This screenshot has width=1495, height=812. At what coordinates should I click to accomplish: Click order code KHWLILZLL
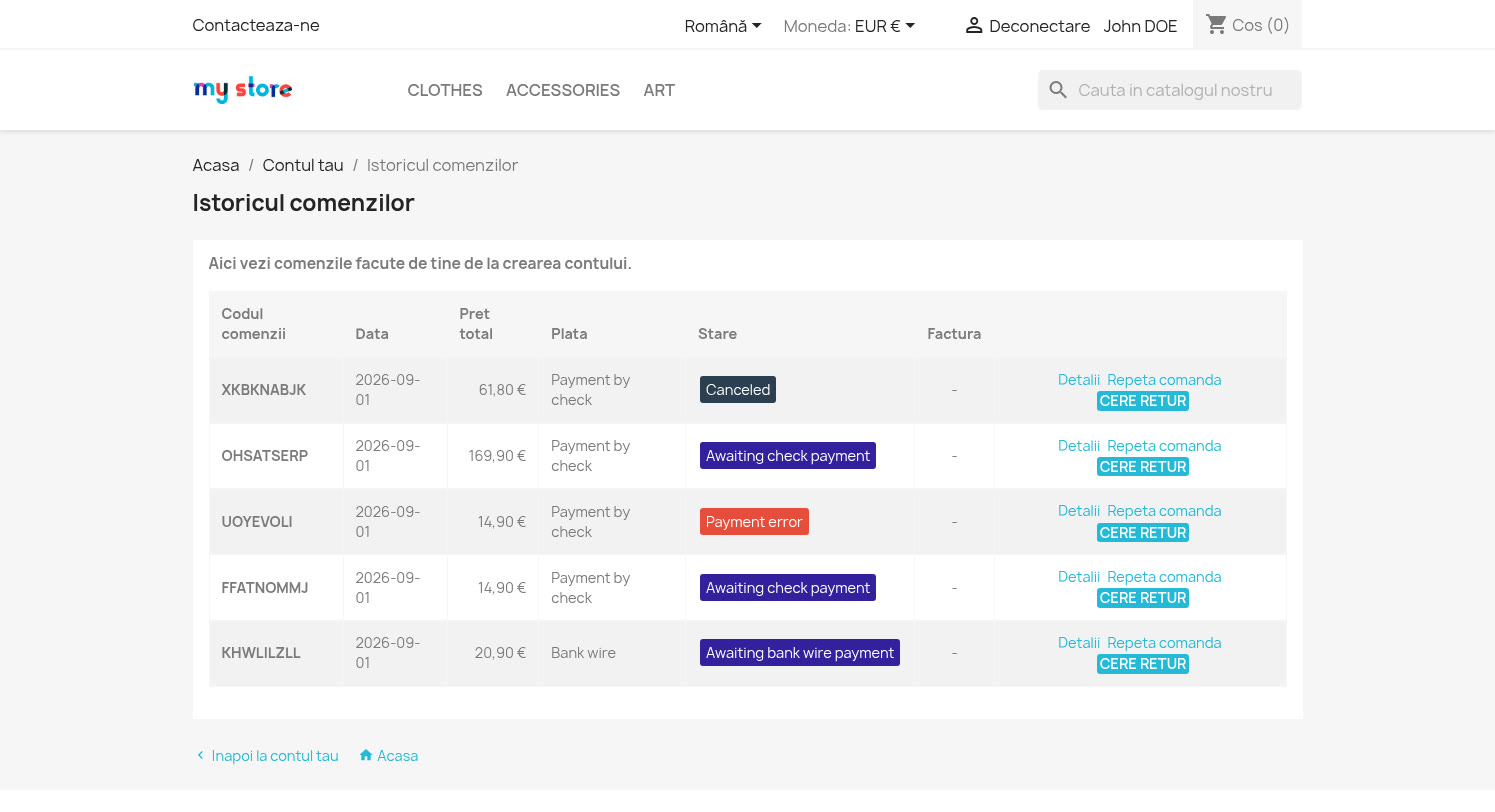[261, 653]
